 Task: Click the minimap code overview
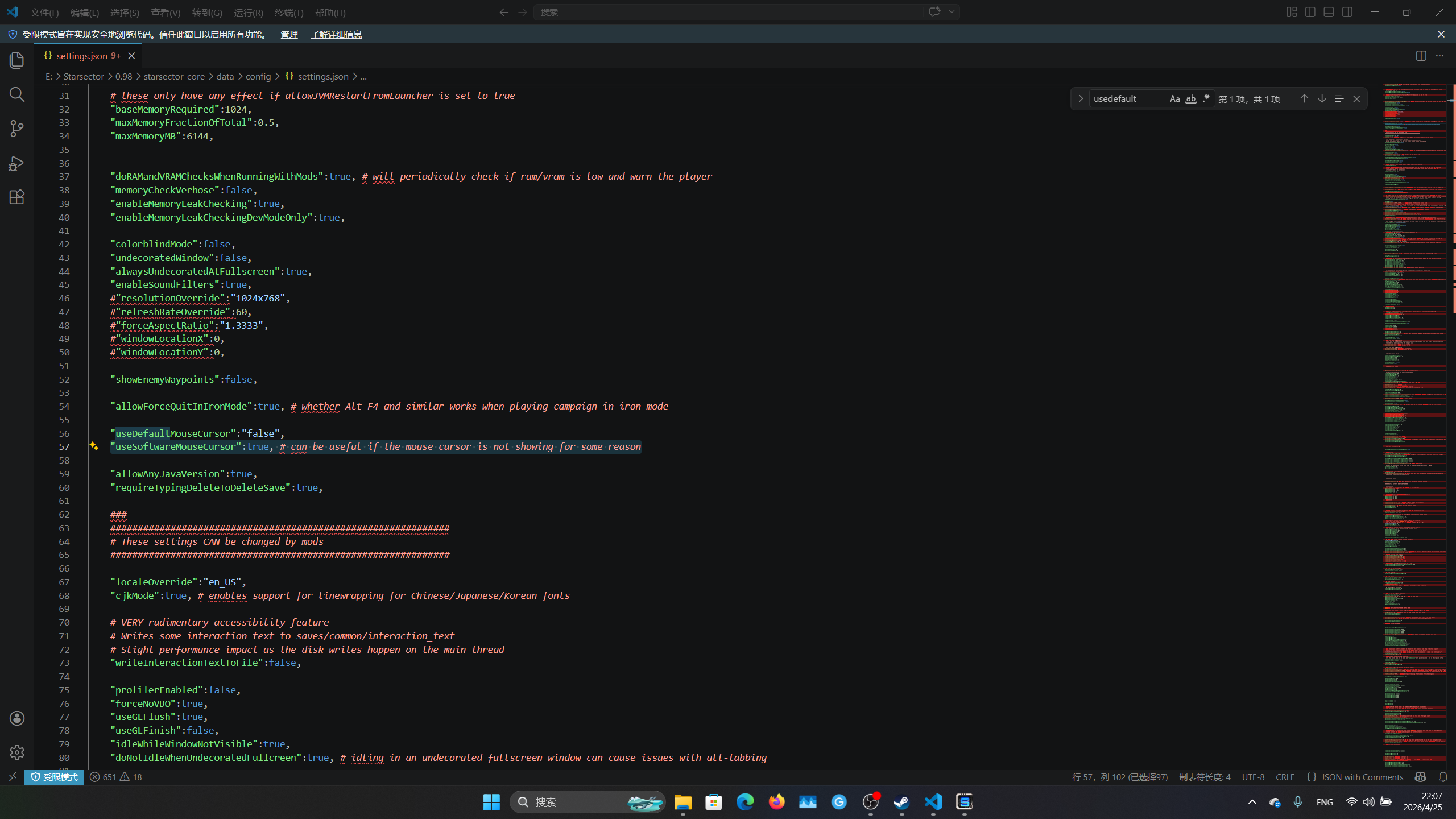1414,398
